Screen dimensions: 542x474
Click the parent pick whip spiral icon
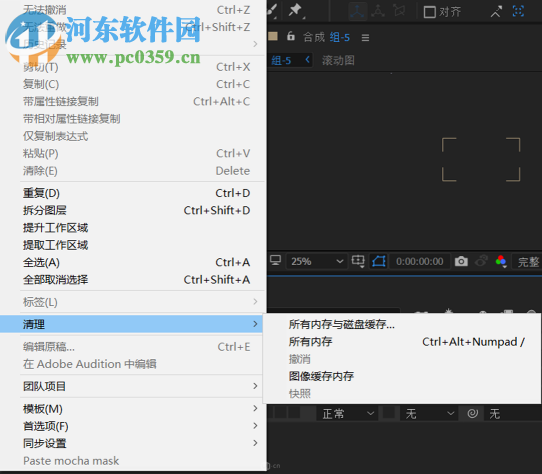pos(473,413)
